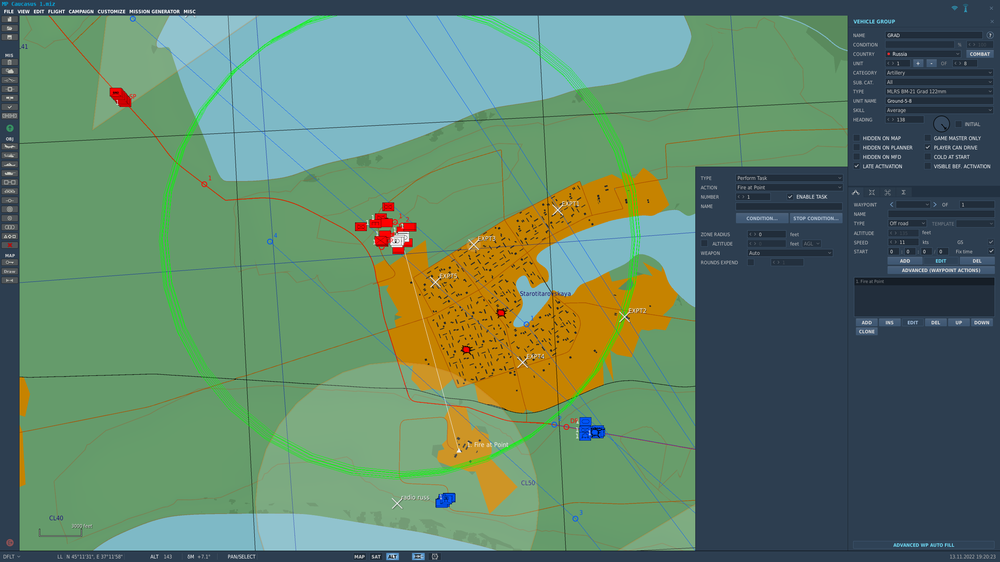Open the weather settings cloud icon
This screenshot has width=1000, height=562.
pos(10,71)
